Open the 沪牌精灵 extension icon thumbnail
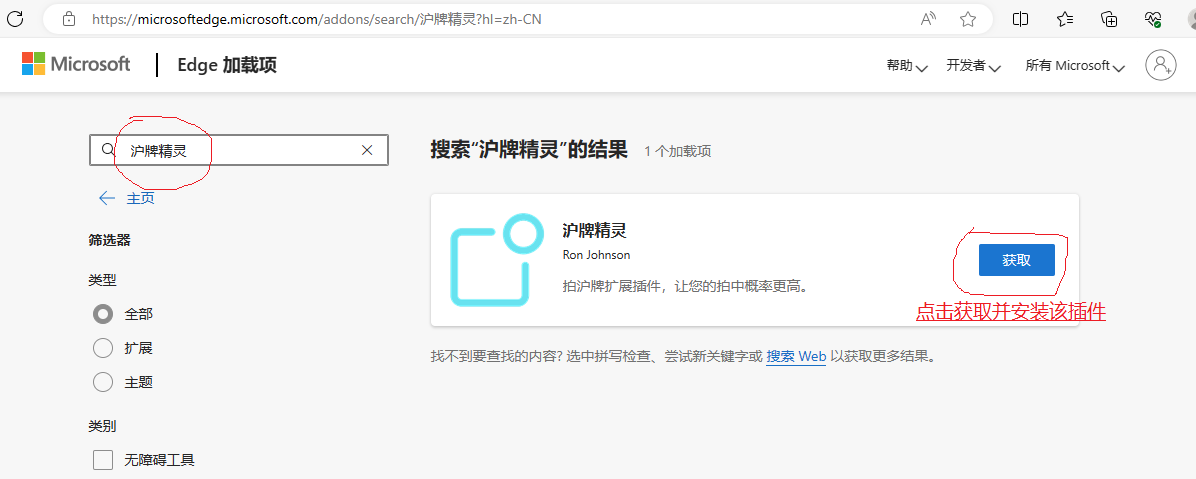 click(497, 260)
